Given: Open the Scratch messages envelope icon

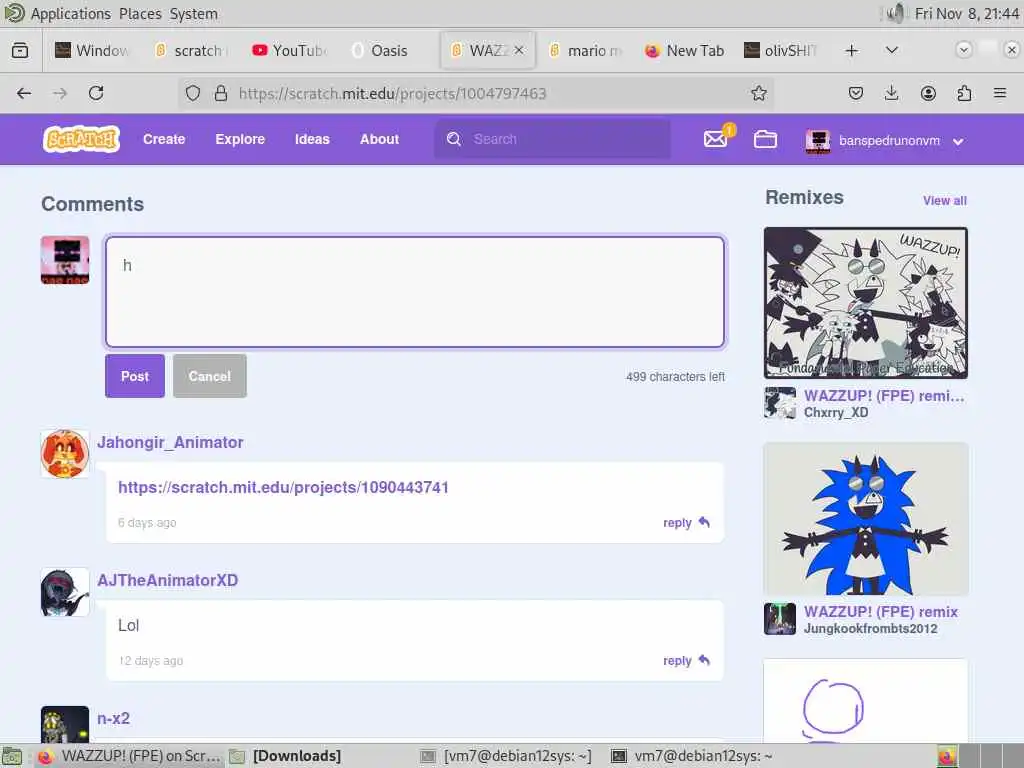Looking at the screenshot, I should pyautogui.click(x=715, y=139).
